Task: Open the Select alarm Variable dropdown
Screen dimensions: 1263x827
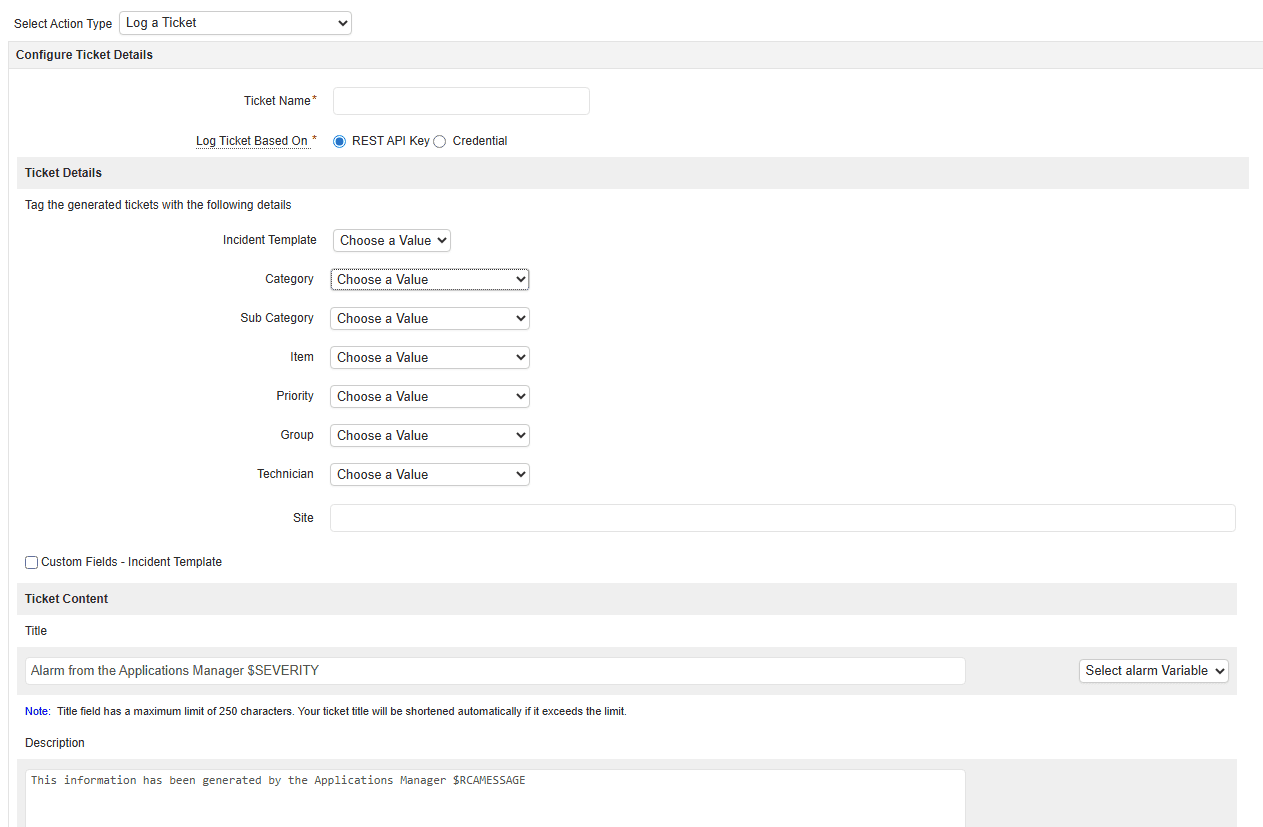Action: pyautogui.click(x=1153, y=670)
